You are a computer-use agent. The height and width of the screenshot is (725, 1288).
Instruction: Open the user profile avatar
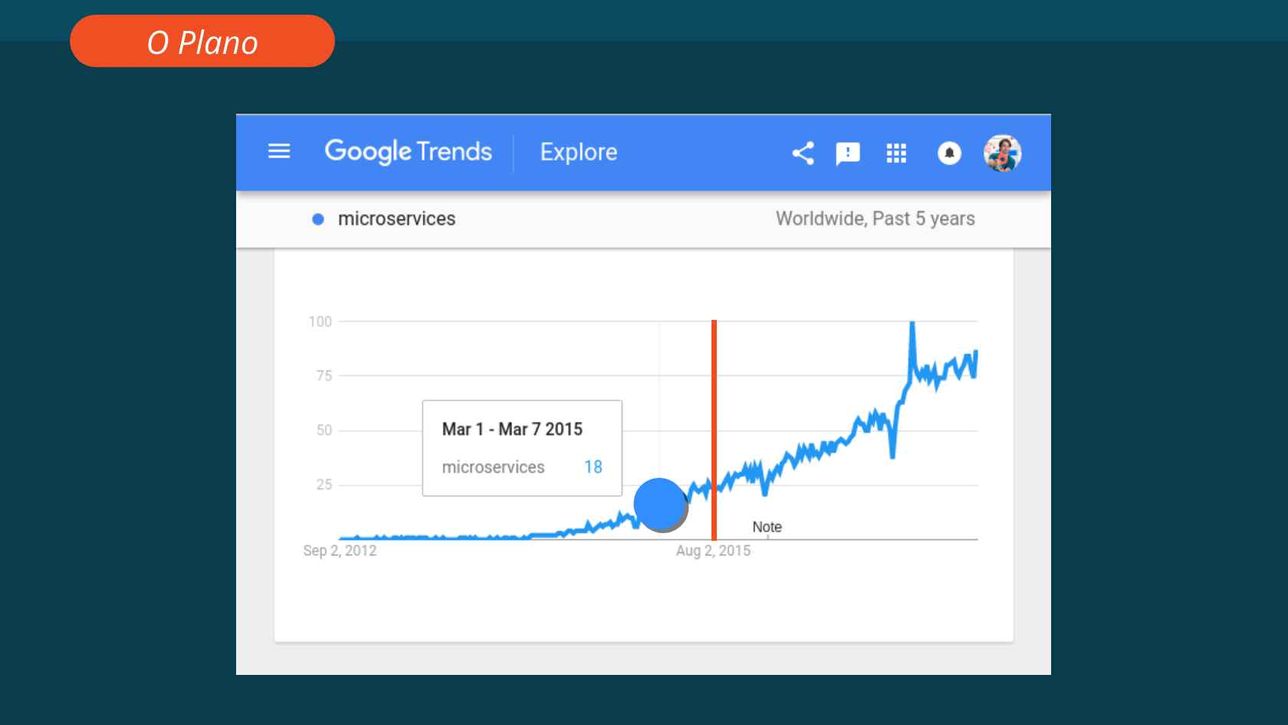[1002, 153]
